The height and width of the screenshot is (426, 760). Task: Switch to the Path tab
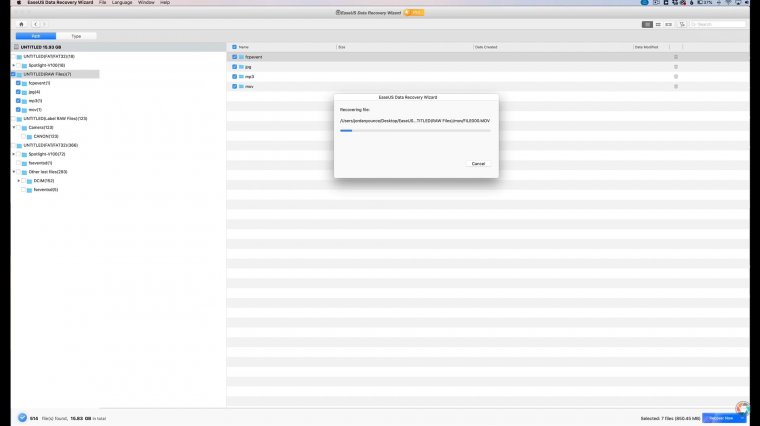(36, 36)
